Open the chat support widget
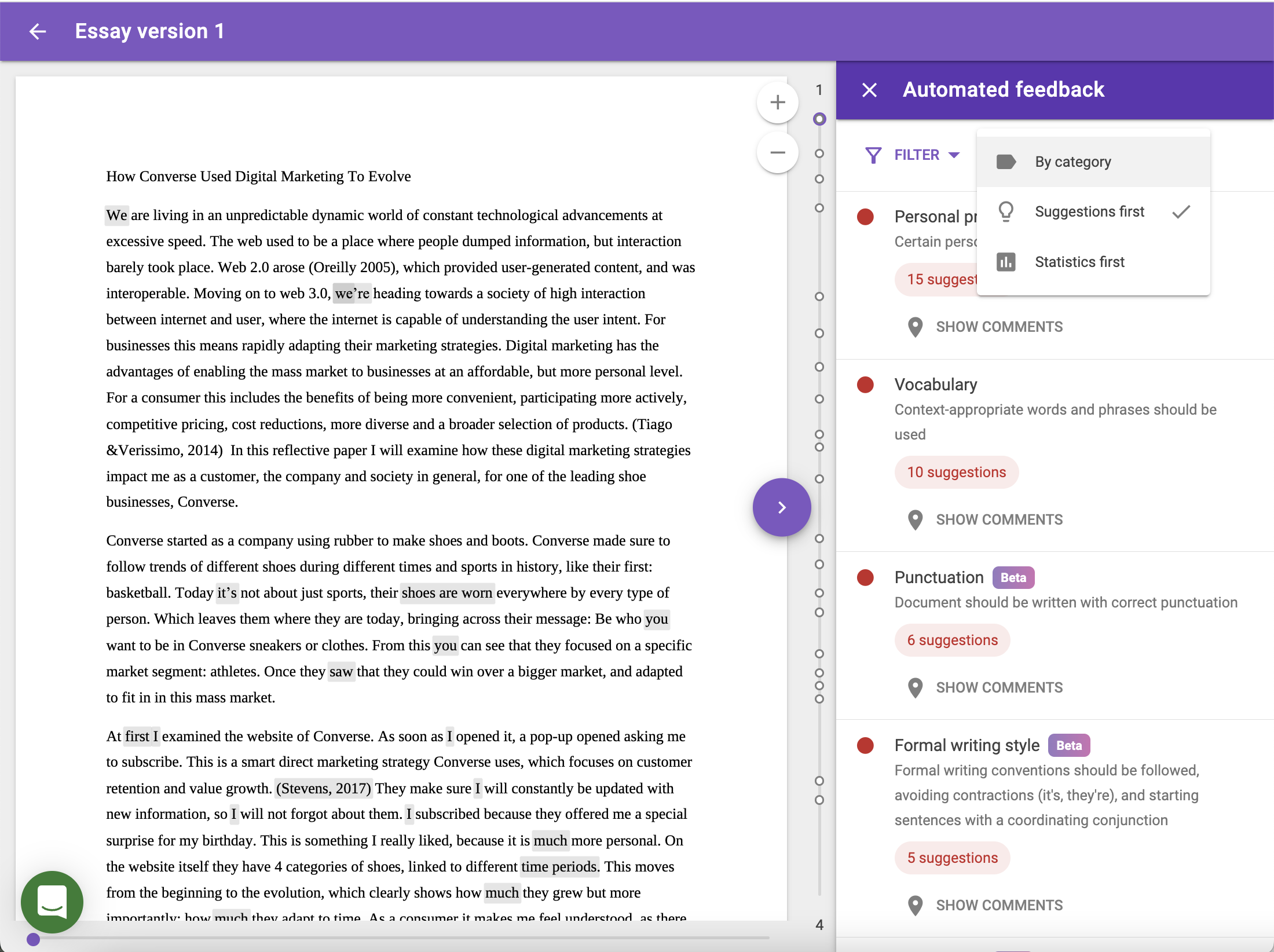The width and height of the screenshot is (1274, 952). click(52, 902)
